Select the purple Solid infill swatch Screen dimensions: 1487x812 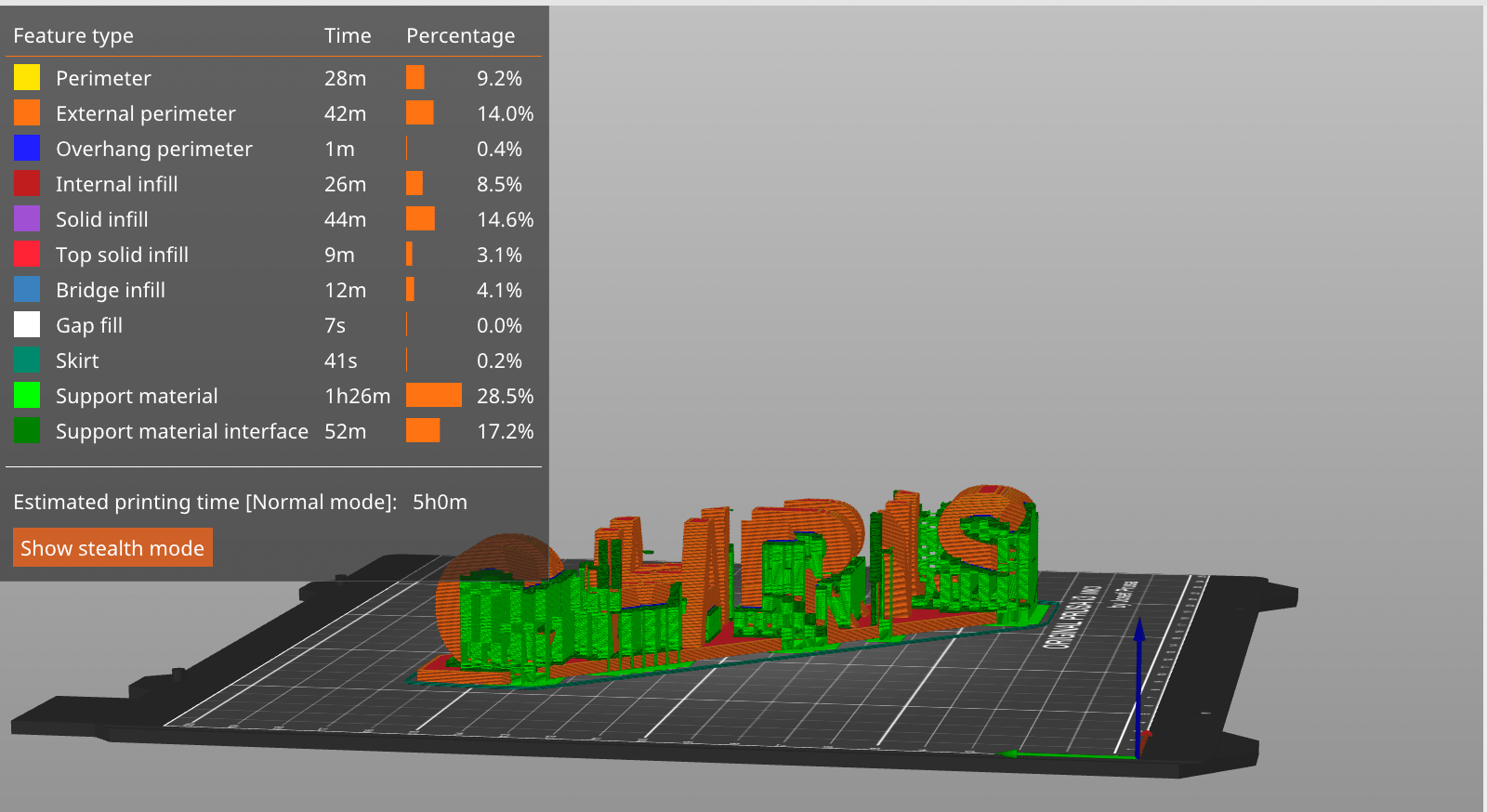click(x=27, y=218)
